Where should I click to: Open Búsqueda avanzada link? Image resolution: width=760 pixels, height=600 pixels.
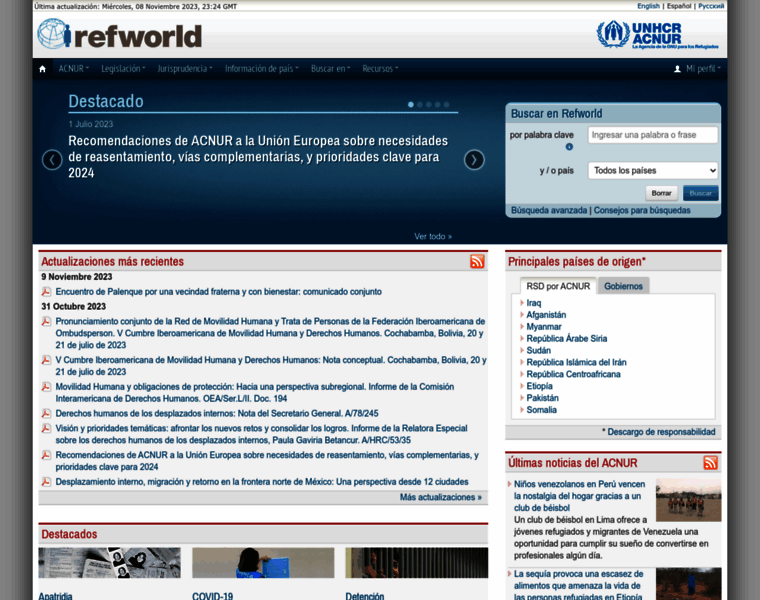(549, 210)
